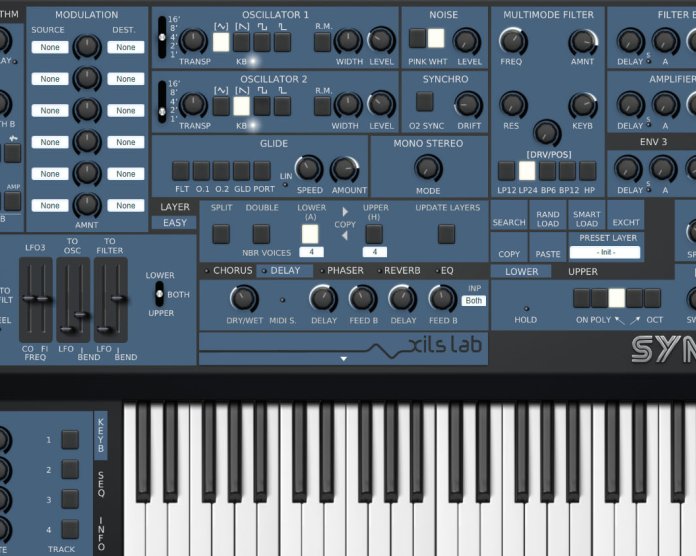Select the LP24 filter mode
The image size is (696, 556).
(527, 171)
